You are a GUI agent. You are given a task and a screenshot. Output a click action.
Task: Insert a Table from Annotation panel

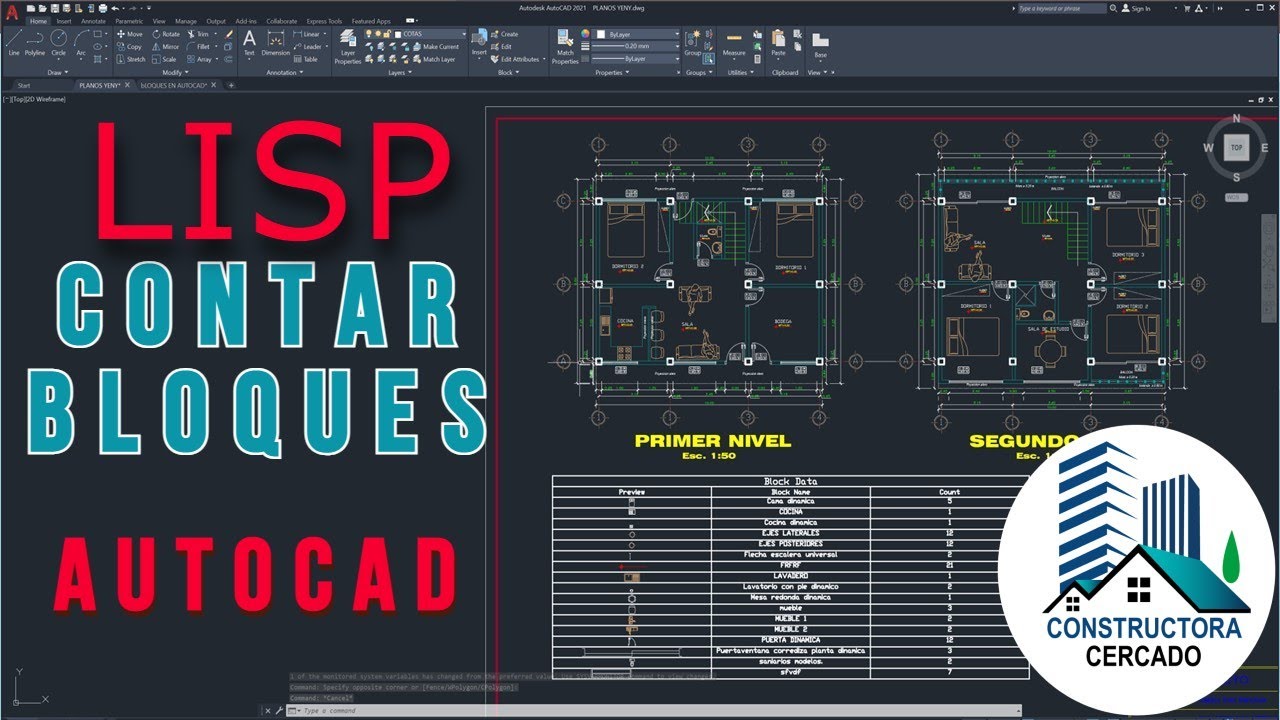point(306,59)
